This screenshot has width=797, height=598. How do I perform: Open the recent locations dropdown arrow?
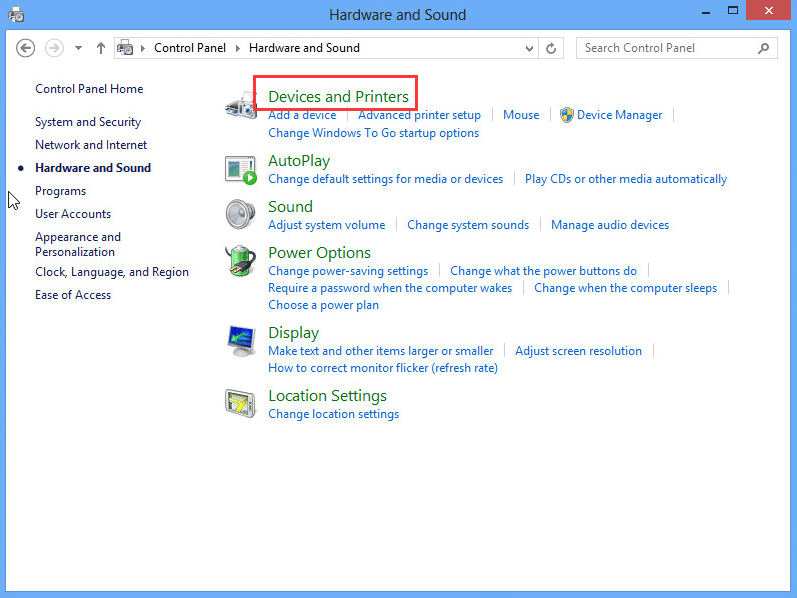(x=78, y=48)
